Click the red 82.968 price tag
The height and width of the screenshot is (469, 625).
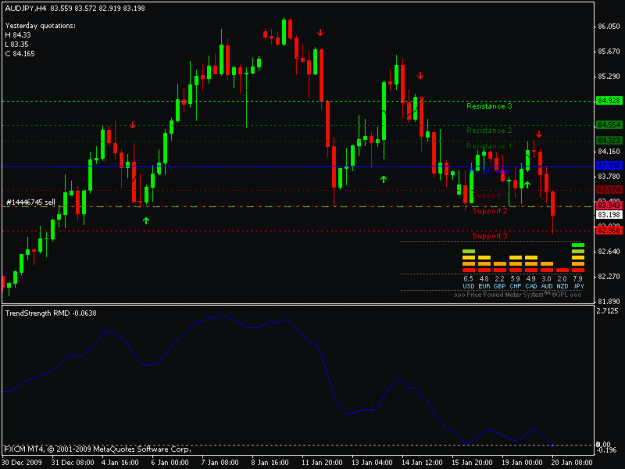click(609, 230)
